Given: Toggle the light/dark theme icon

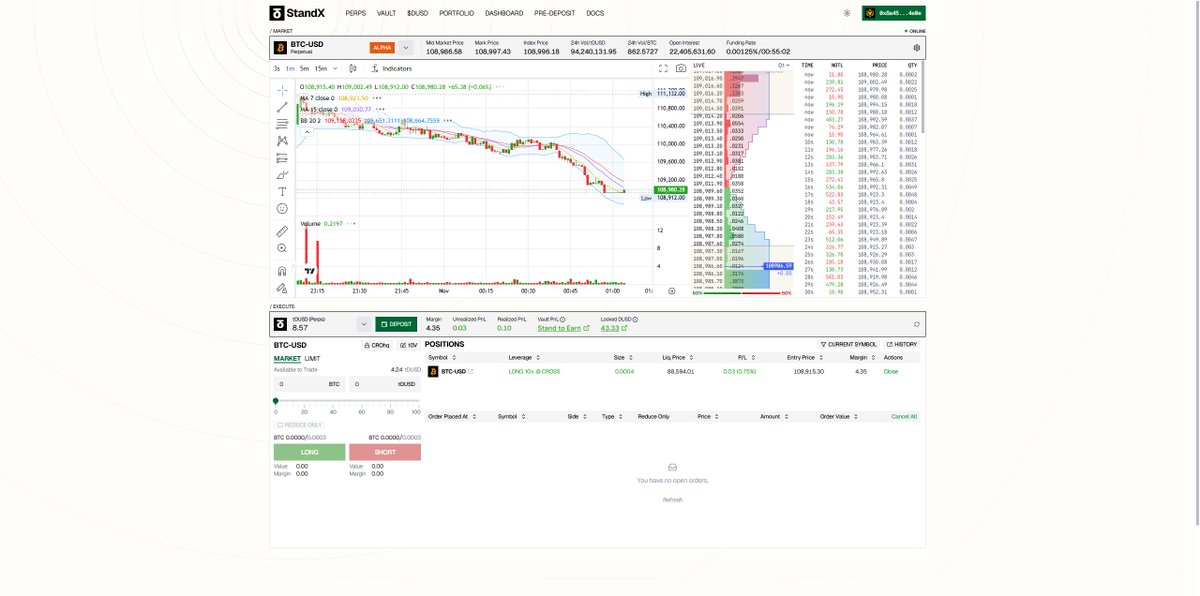Looking at the screenshot, I should click(847, 13).
